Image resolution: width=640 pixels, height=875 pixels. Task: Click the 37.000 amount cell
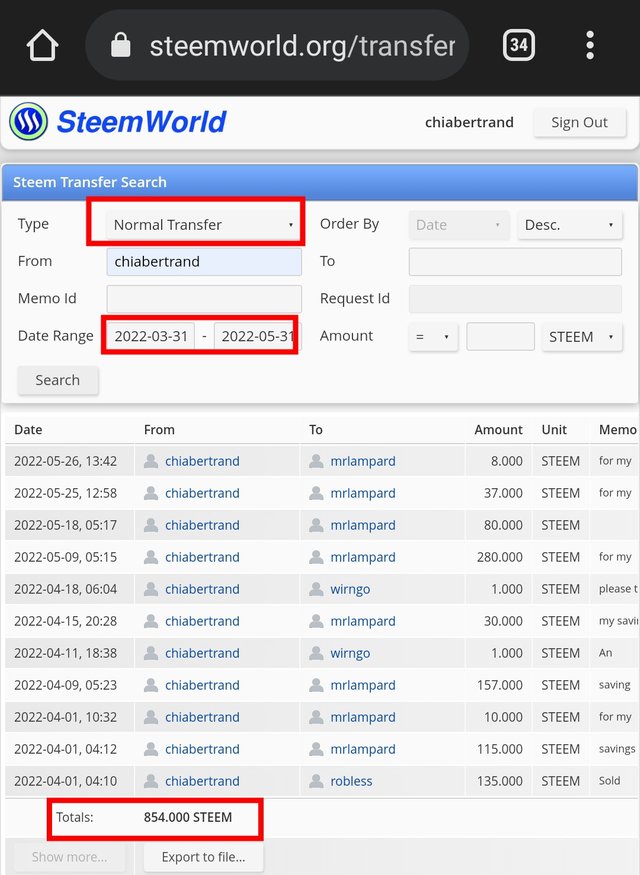pos(503,493)
